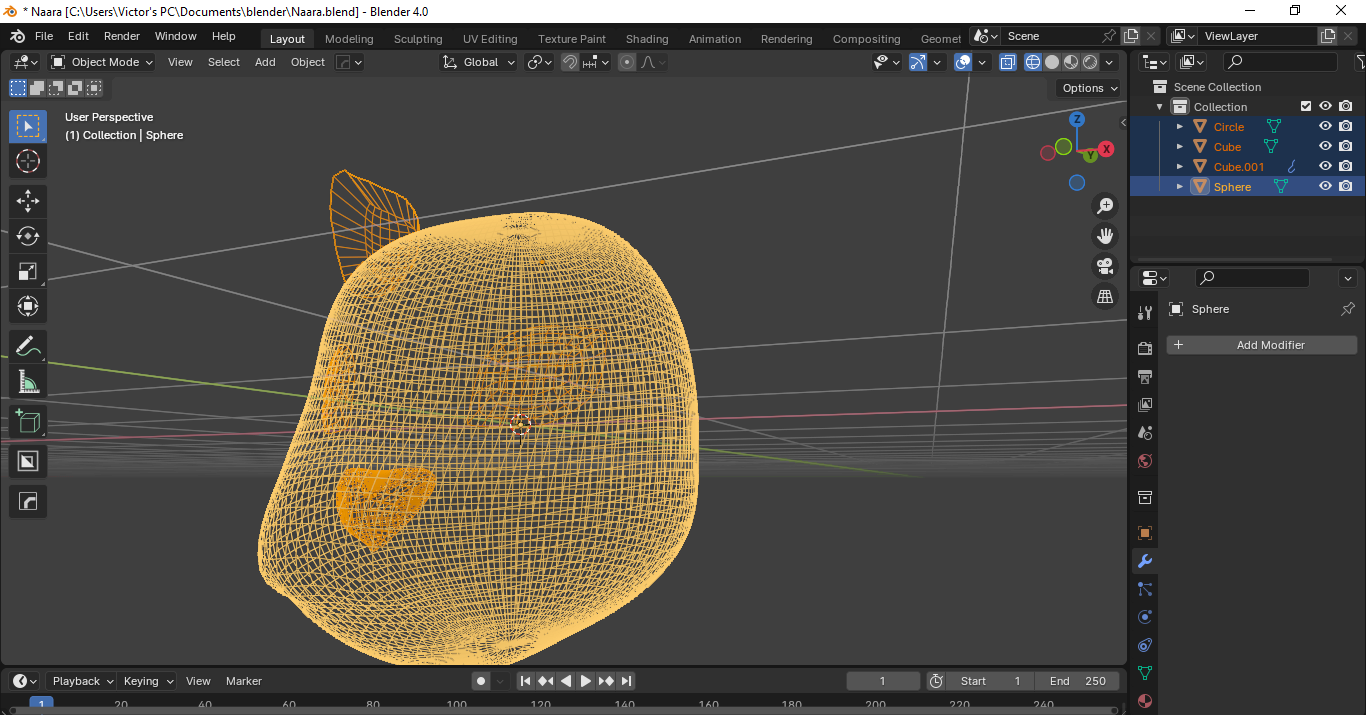Select the Move tool
The width and height of the screenshot is (1366, 715).
tap(28, 201)
